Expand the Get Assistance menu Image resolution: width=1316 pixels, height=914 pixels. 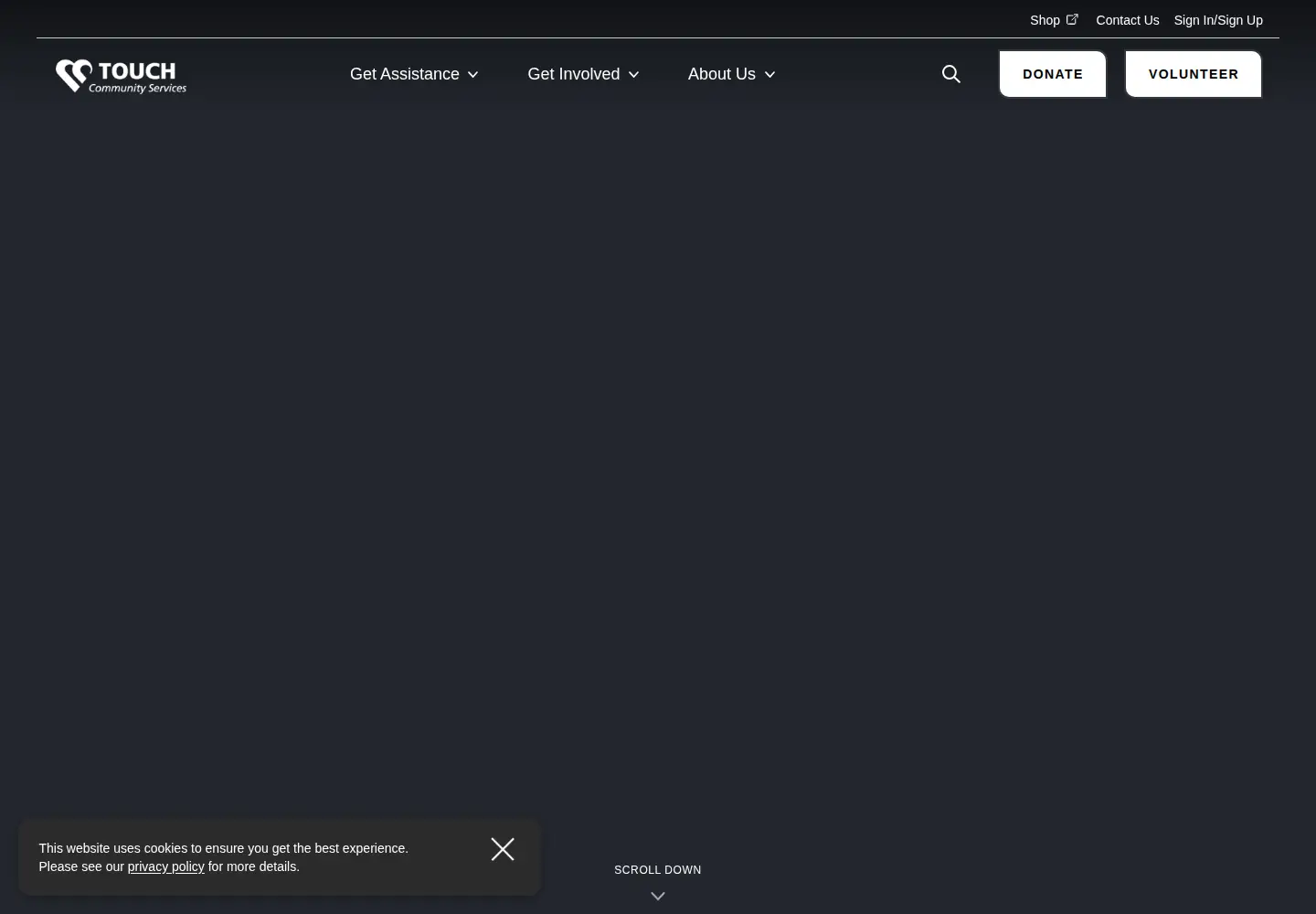point(414,74)
